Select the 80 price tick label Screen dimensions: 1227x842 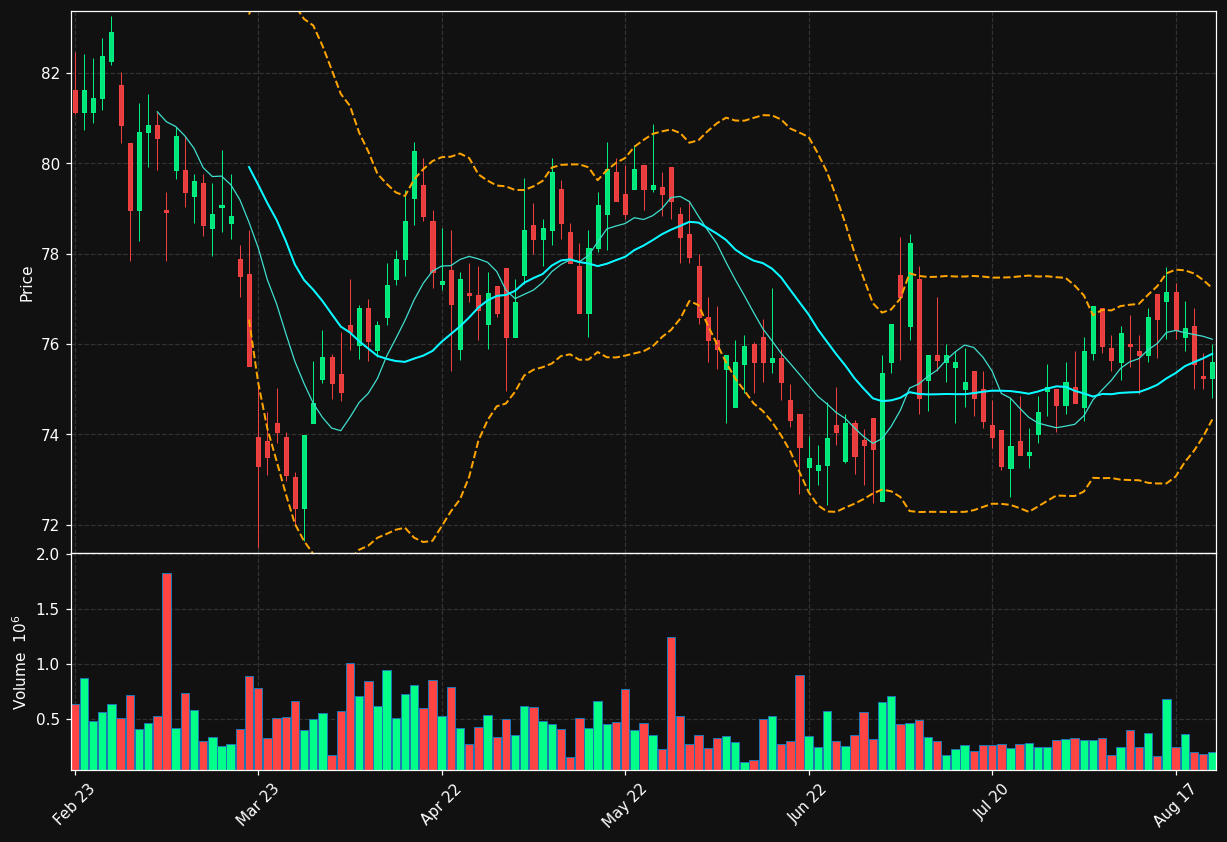[51, 164]
